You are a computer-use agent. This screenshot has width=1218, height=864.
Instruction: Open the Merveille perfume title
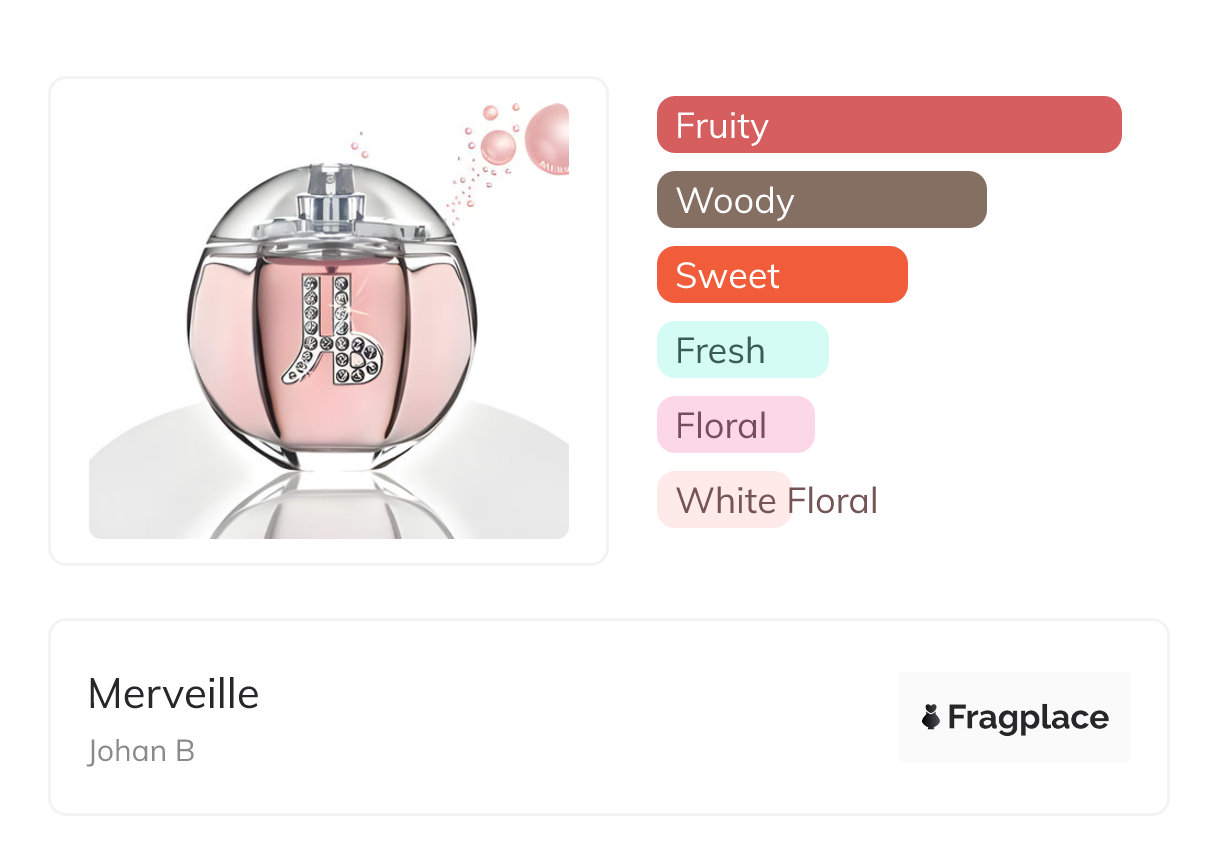(x=173, y=694)
